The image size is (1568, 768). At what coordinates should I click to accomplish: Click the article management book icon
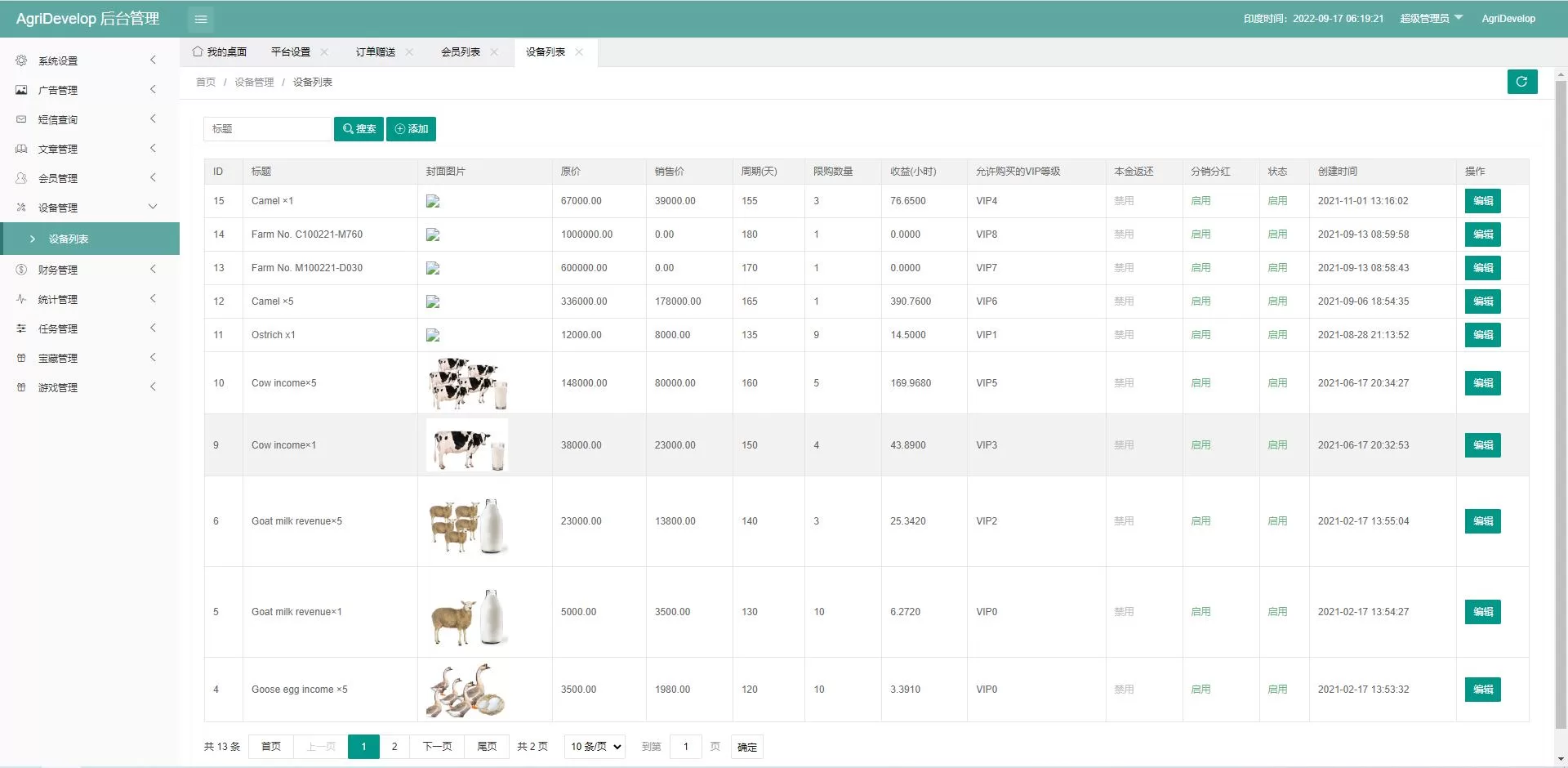[x=21, y=149]
